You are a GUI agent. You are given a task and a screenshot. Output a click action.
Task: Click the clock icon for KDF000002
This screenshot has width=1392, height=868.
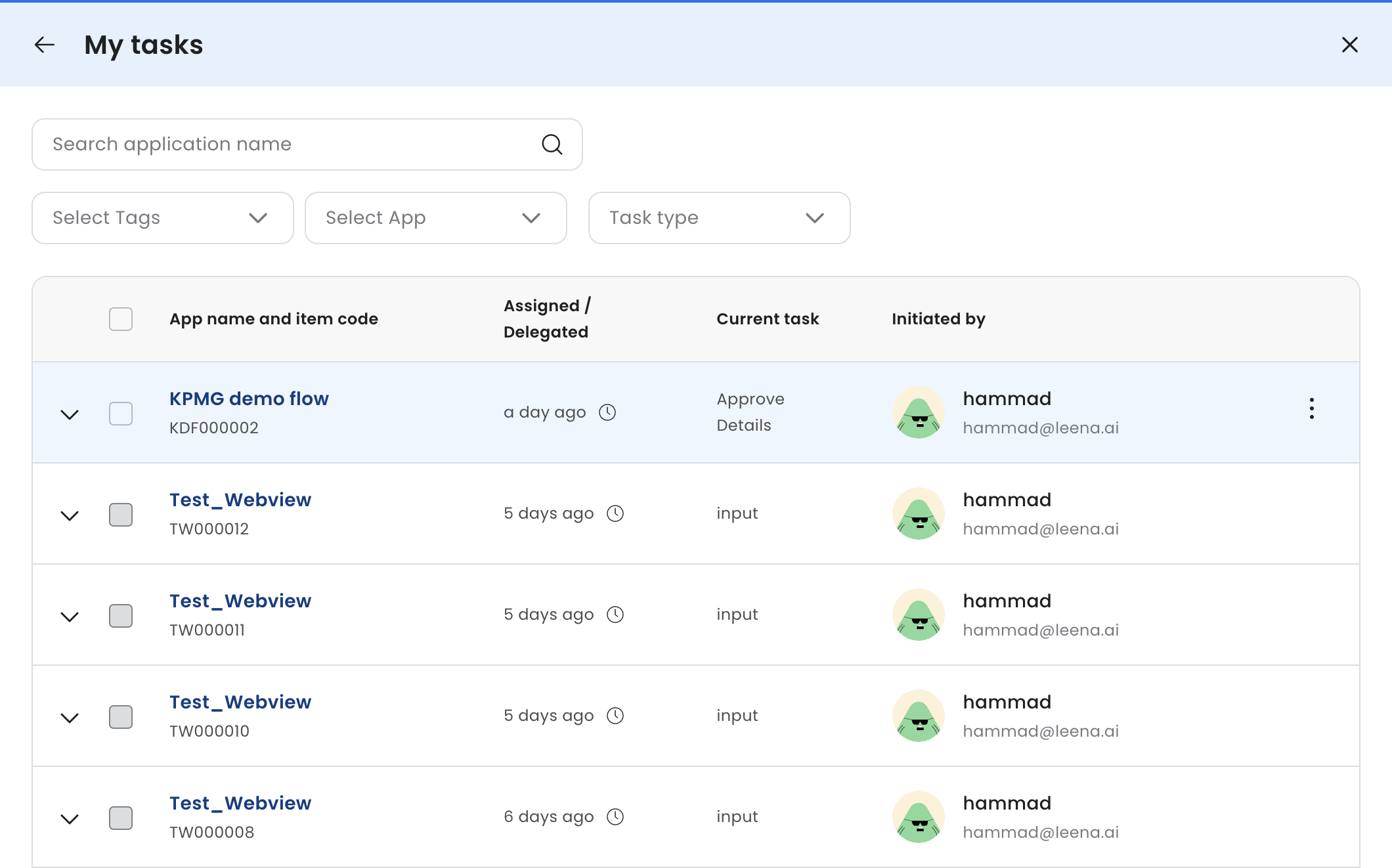(x=607, y=412)
